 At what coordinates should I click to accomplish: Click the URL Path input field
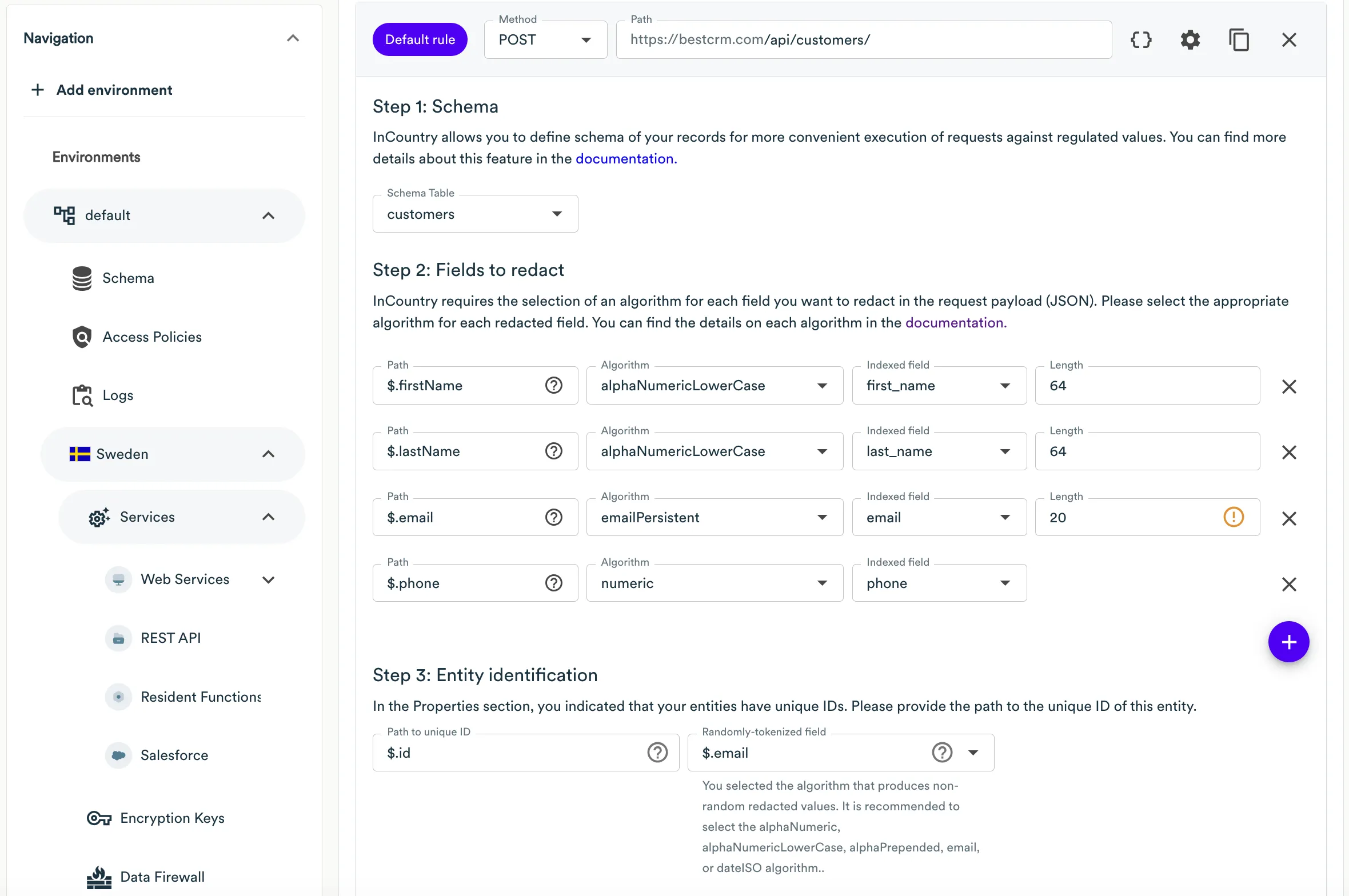tap(863, 40)
